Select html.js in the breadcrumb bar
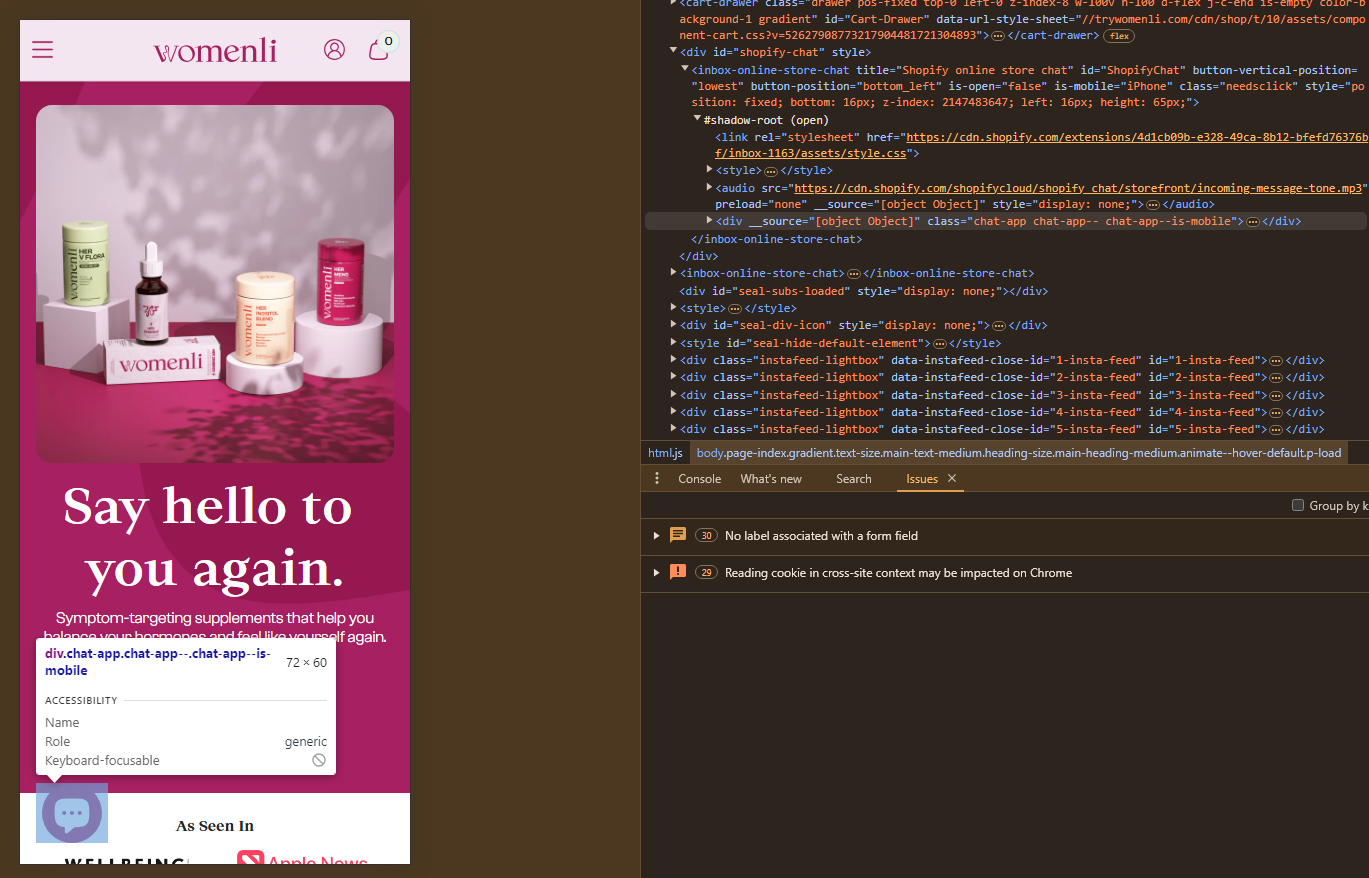The width and height of the screenshot is (1369, 878). coord(665,453)
